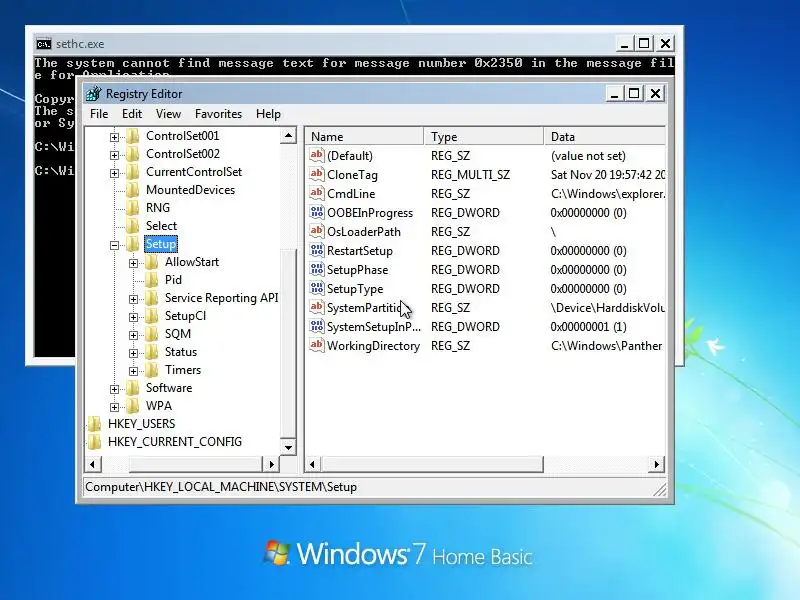The image size is (800, 600).
Task: Click the HKEY_CURRENT_CONFIG folder icon
Action: 94,442
